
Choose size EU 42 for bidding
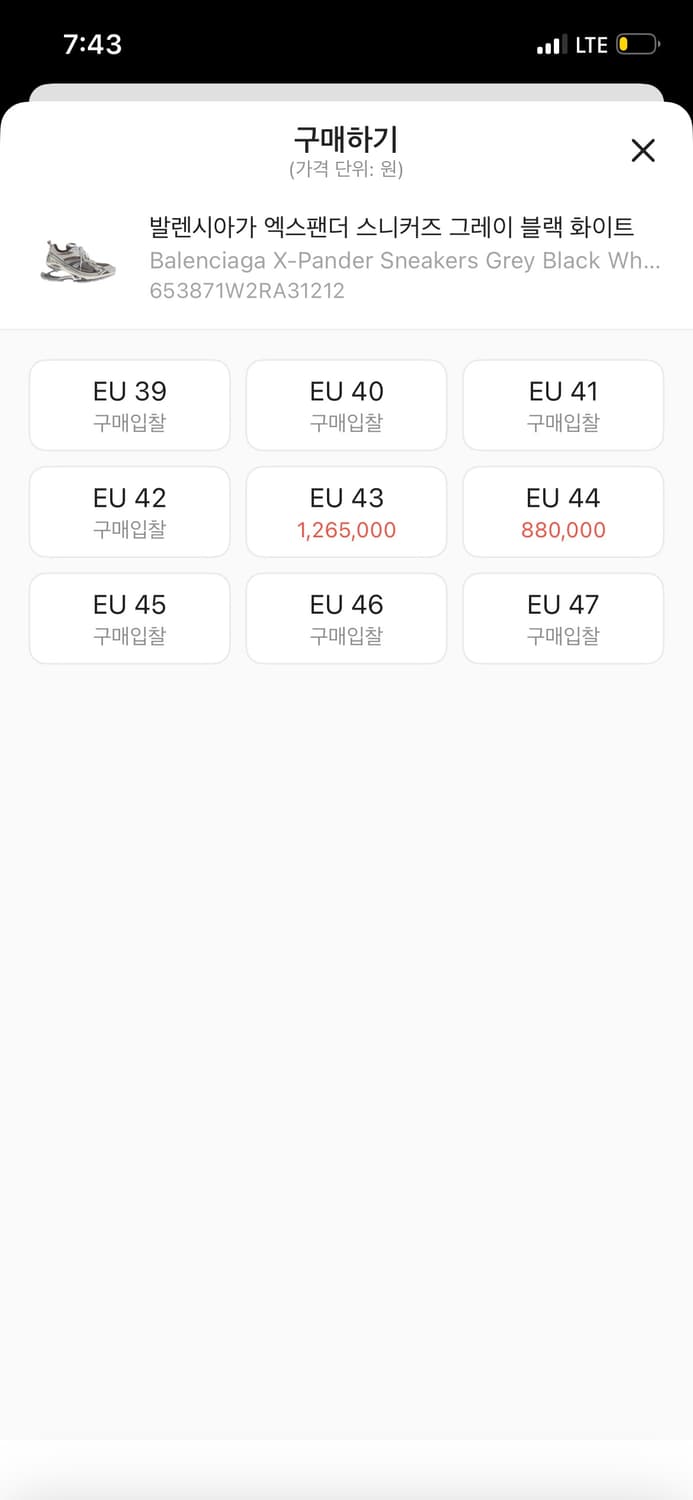[x=129, y=511]
